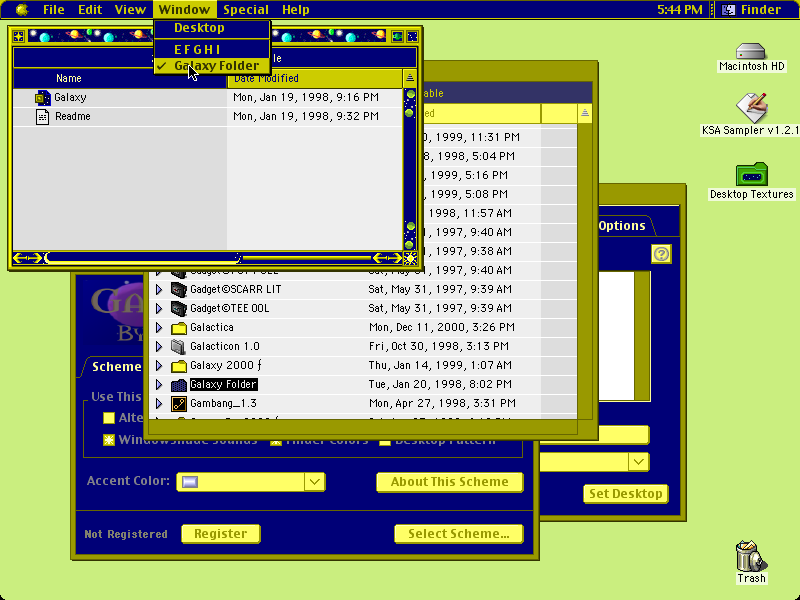Expand the Gadget©SCARR LIT disclosure triangle
Screen dimensions: 800x600
159,289
